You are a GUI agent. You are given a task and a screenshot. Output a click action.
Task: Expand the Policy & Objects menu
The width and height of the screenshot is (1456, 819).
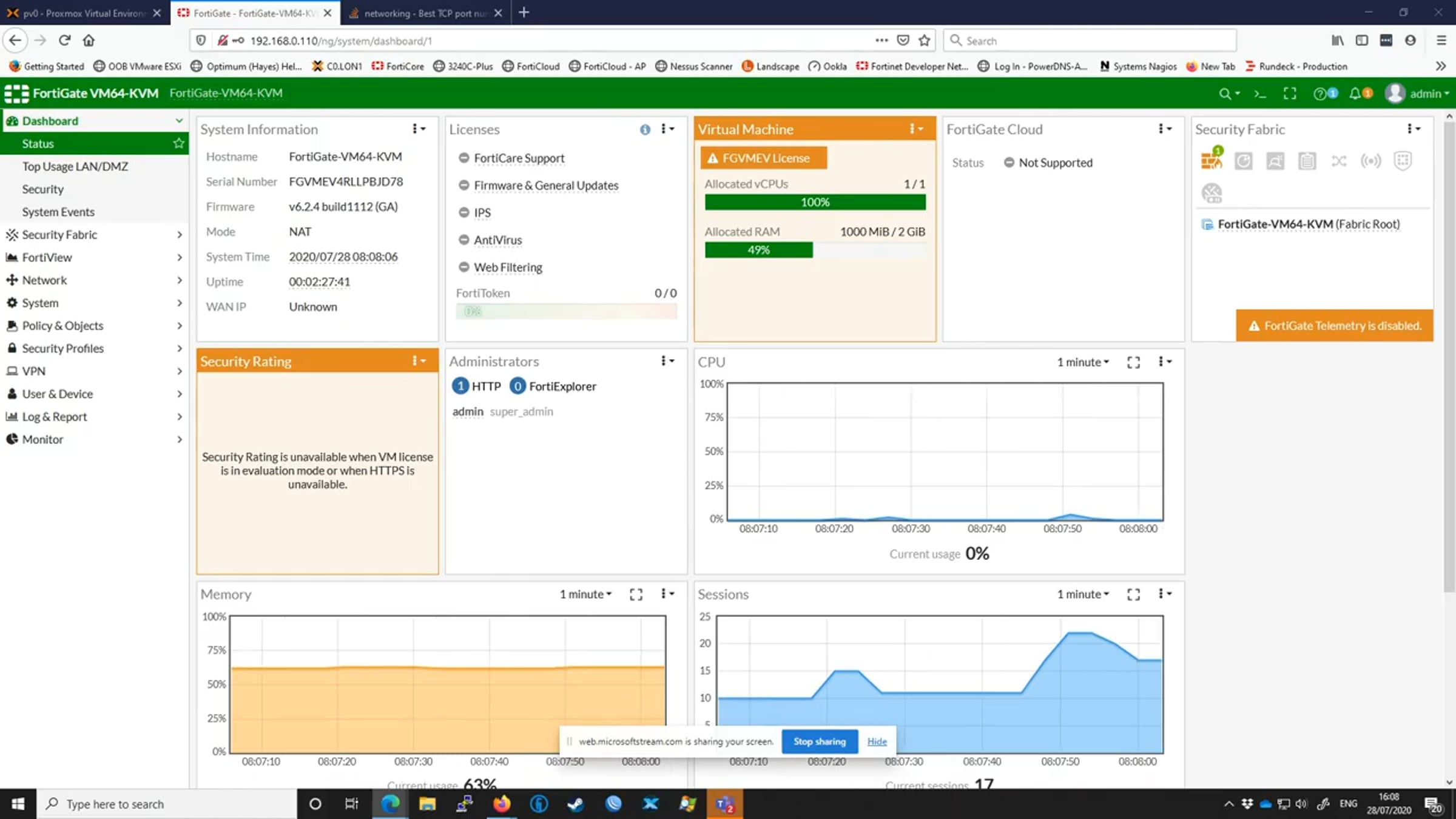(94, 326)
